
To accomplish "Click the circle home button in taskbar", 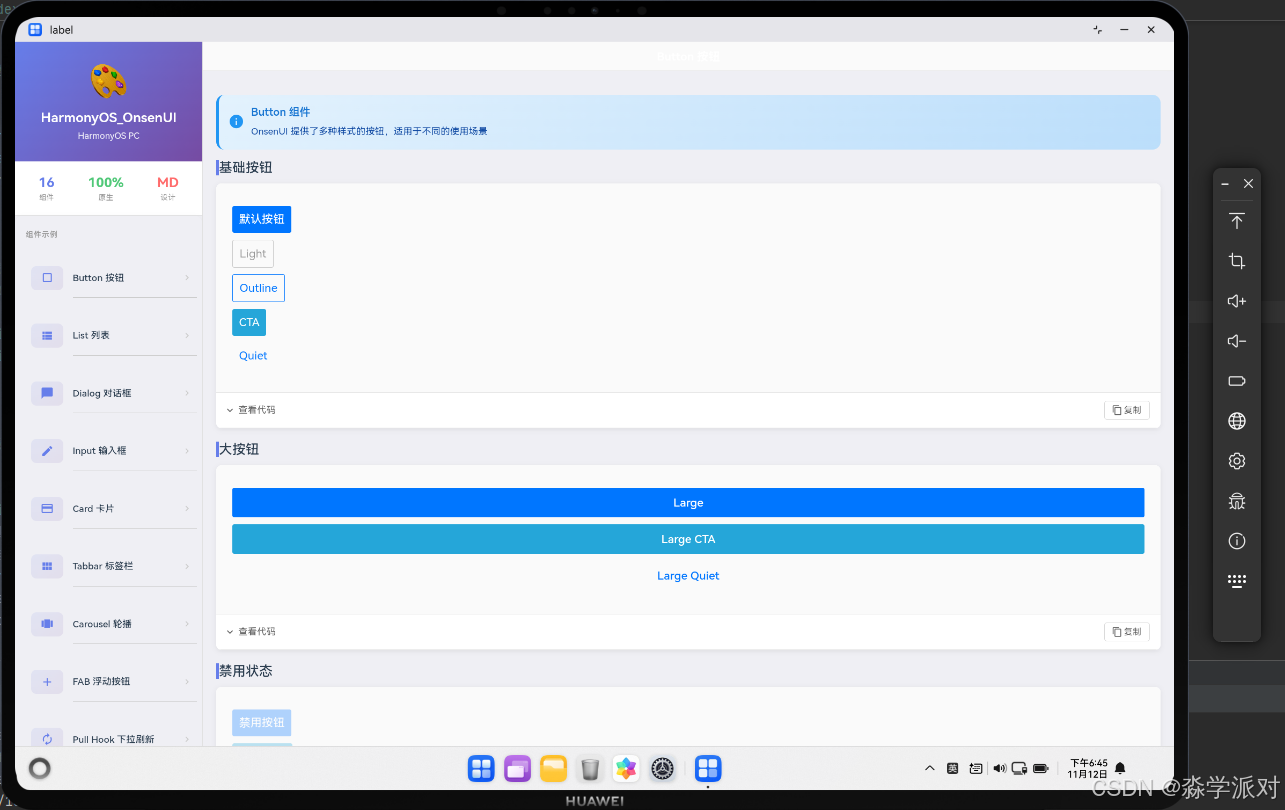I will click(39, 769).
